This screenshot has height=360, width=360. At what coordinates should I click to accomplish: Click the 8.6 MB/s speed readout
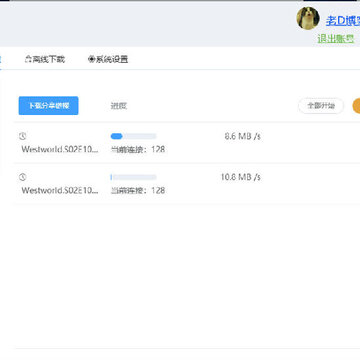242,136
